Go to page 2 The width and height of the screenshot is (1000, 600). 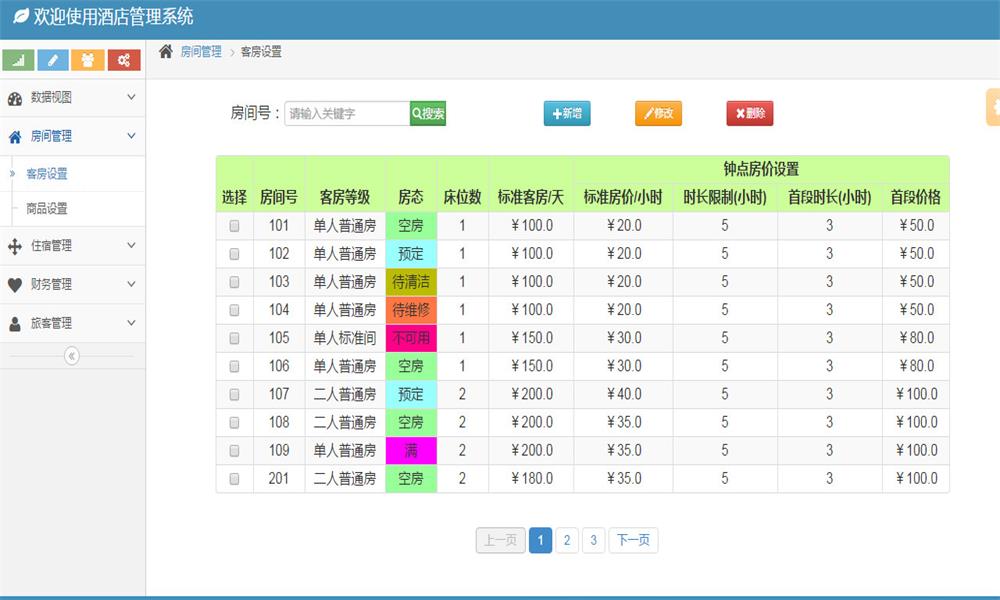[x=567, y=541]
